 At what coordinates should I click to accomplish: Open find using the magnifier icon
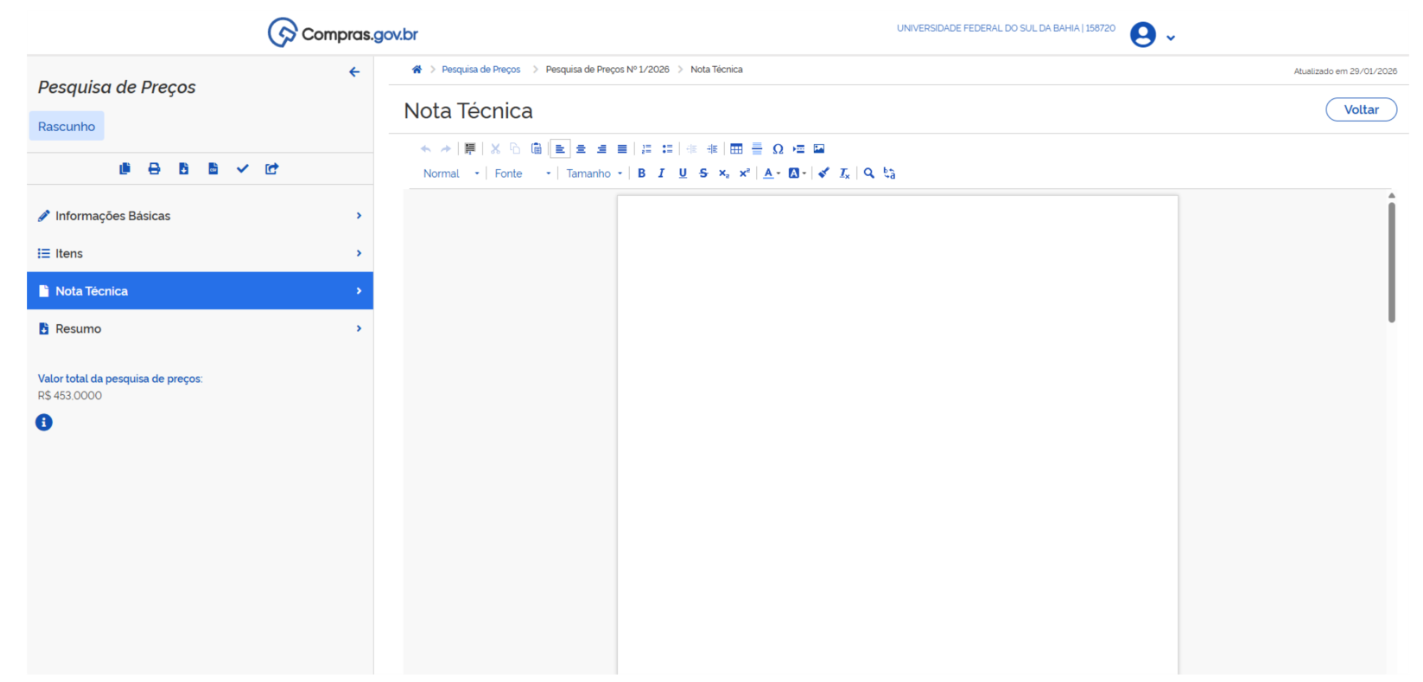(869, 173)
